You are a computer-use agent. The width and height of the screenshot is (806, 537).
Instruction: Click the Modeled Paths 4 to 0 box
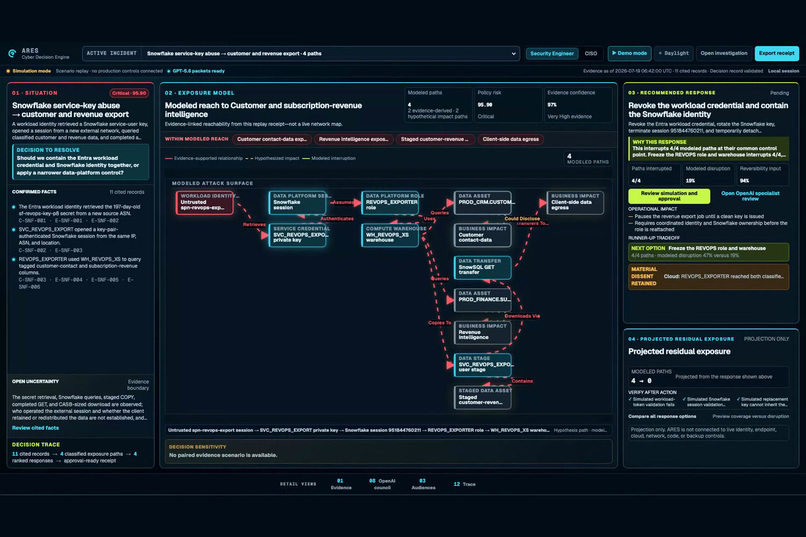[x=708, y=377]
